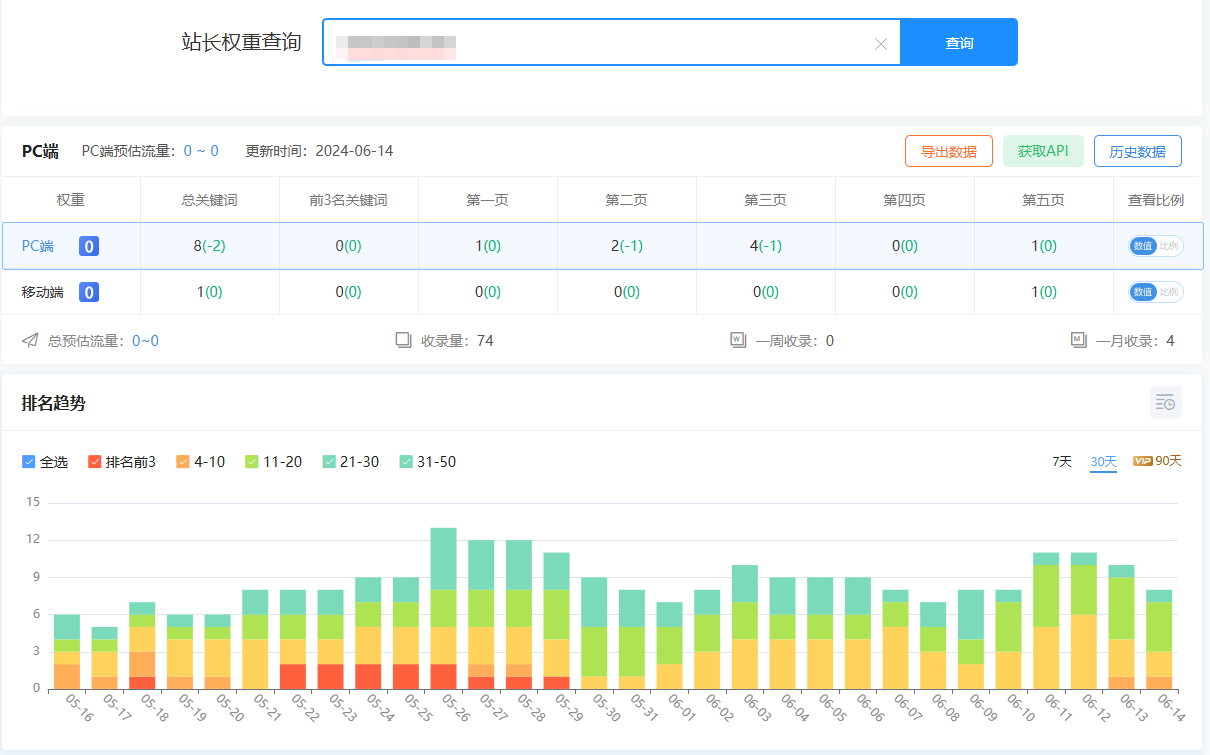The image size is (1210, 755).
Task: Click 移动端 第五页 value 1(0)
Action: click(1044, 292)
